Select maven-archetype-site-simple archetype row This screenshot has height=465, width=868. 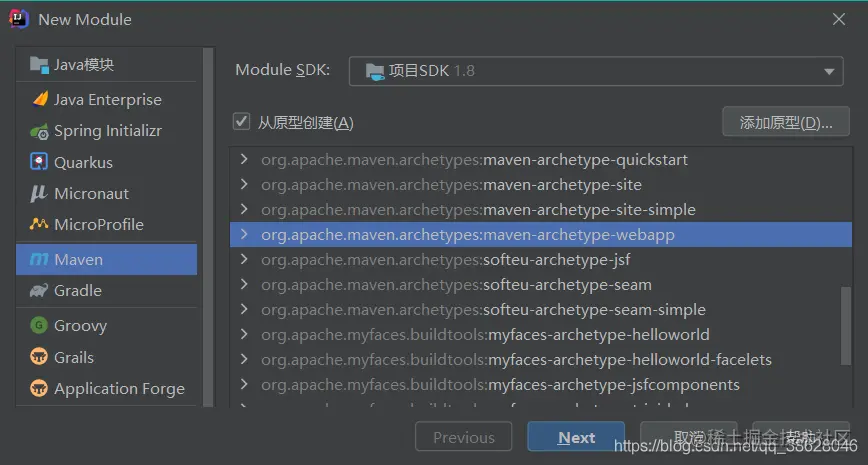541,209
